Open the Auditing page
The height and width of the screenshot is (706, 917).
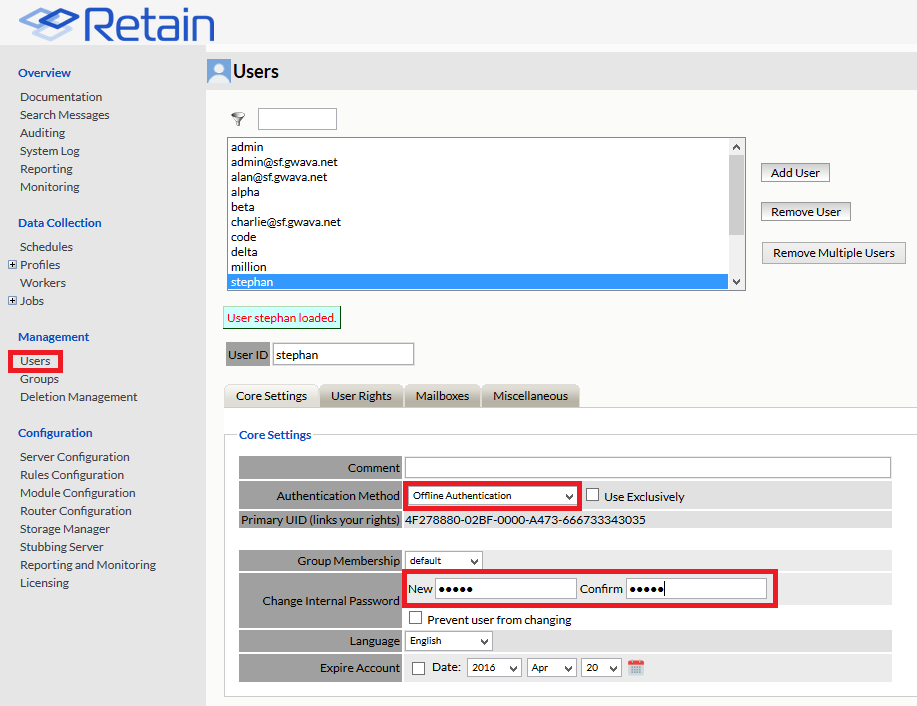42,133
